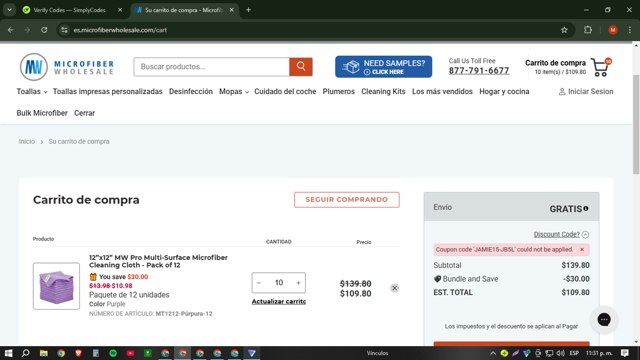Screen dimensions: 640x360
Task: Open Brave browser from the taskbar
Action: [x=78, y=353]
